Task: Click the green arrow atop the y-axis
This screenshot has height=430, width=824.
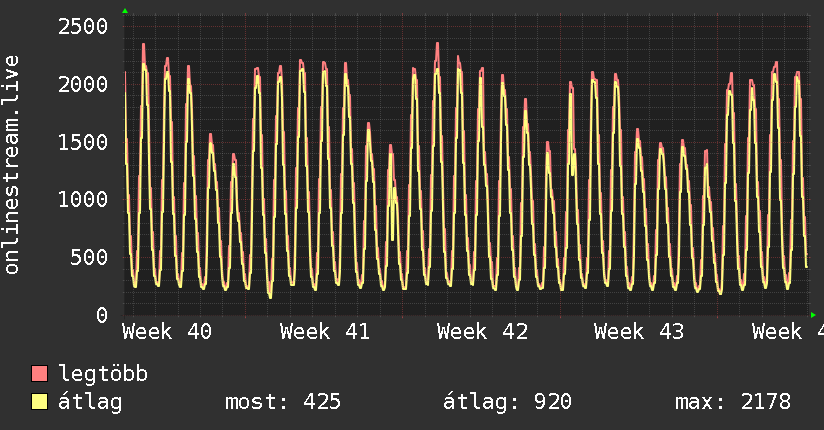Action: click(x=125, y=11)
